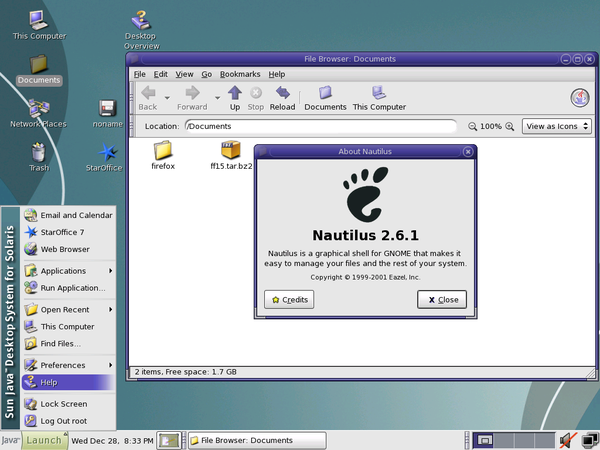Viewport: 600px width, 450px height.
Task: Zoom in using the magnifier plus icon
Action: (x=509, y=126)
